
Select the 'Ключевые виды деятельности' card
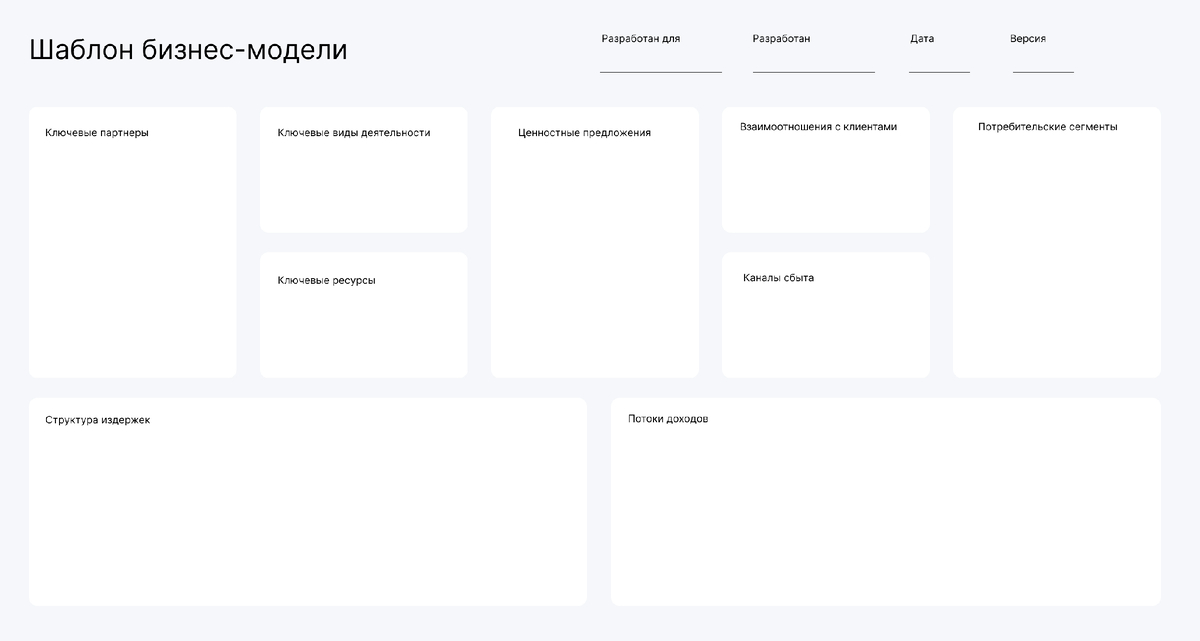pos(364,170)
